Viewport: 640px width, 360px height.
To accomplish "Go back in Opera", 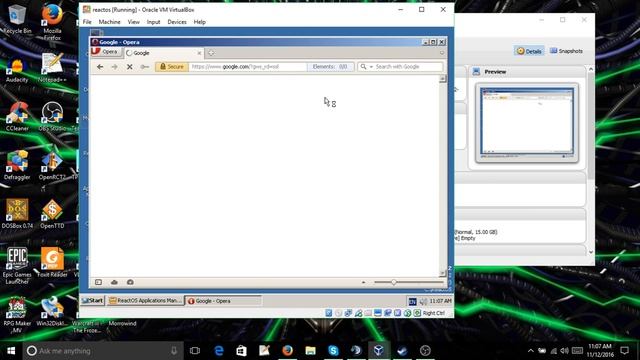I will tap(100, 67).
